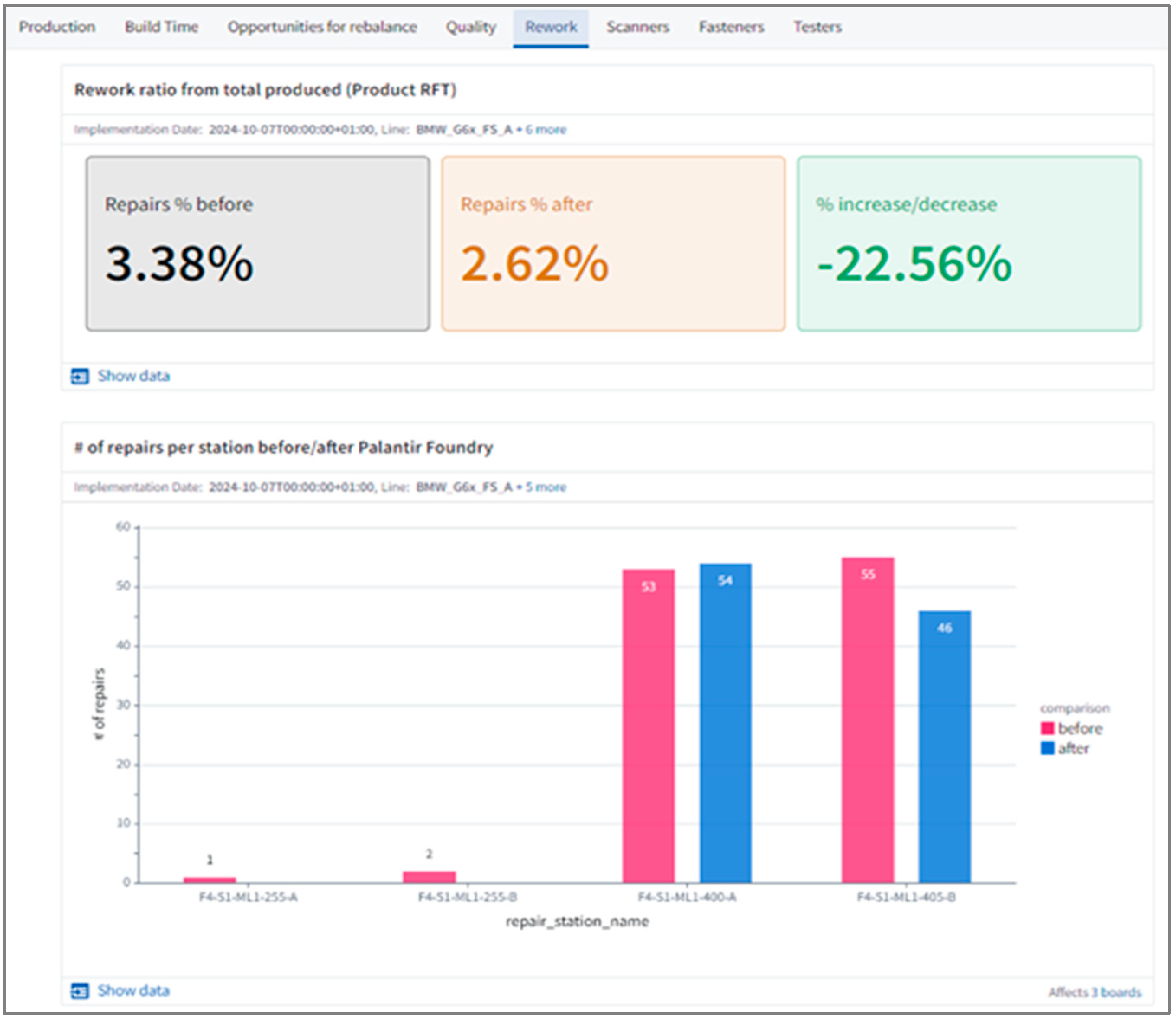Click Show data icon under repairs chart
Viewport: 1176px width, 1020px height.
coord(80,991)
